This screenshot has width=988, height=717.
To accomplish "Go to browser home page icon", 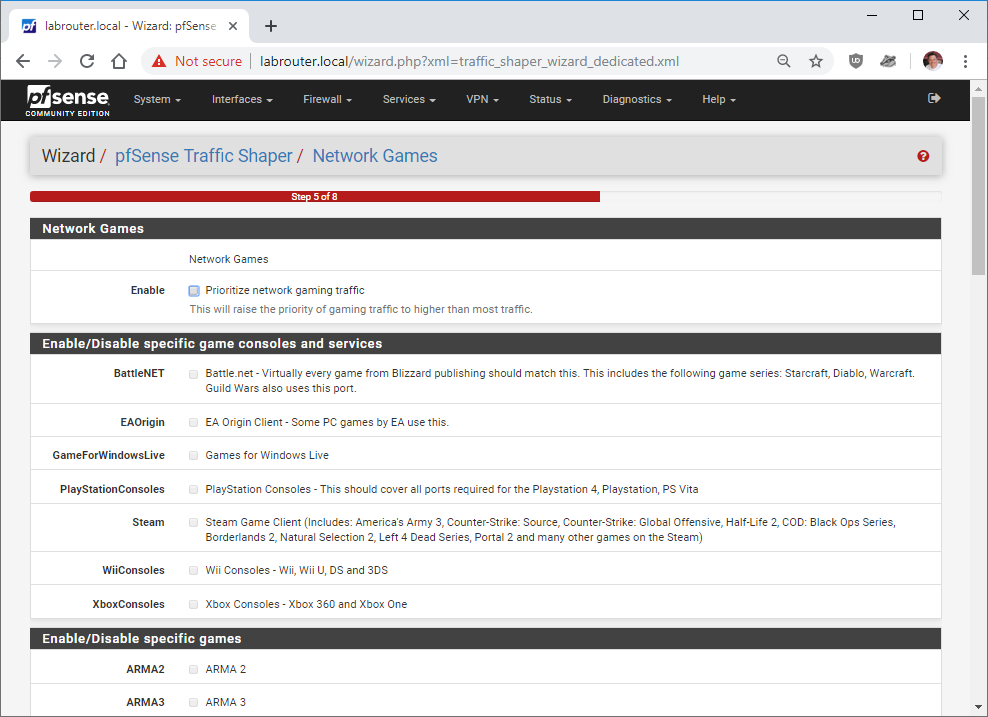I will click(x=119, y=61).
